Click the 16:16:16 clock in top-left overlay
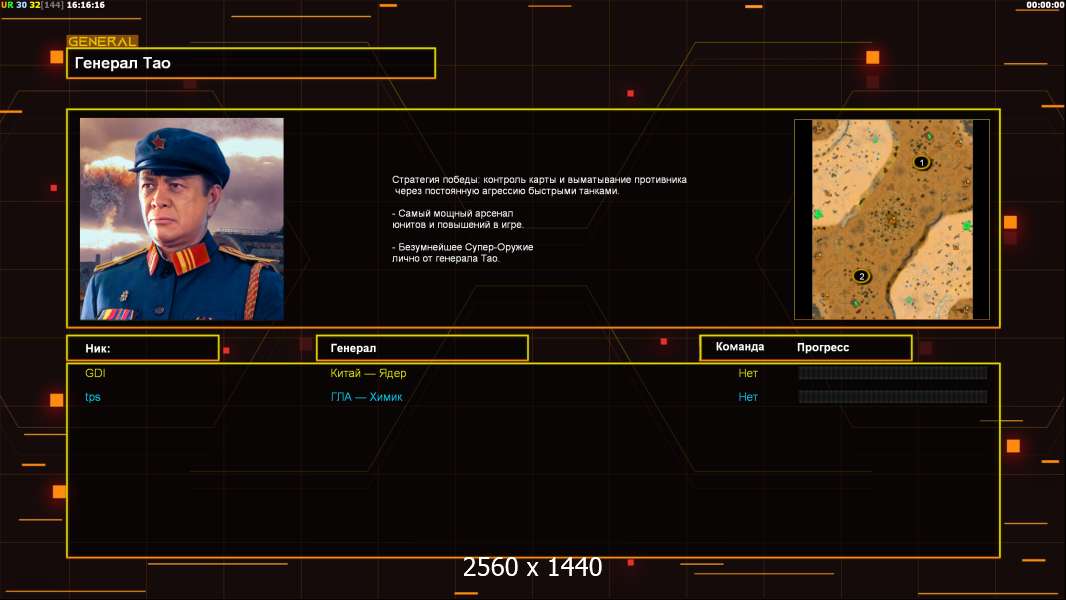Viewport: 1066px width, 600px height. [x=86, y=5]
